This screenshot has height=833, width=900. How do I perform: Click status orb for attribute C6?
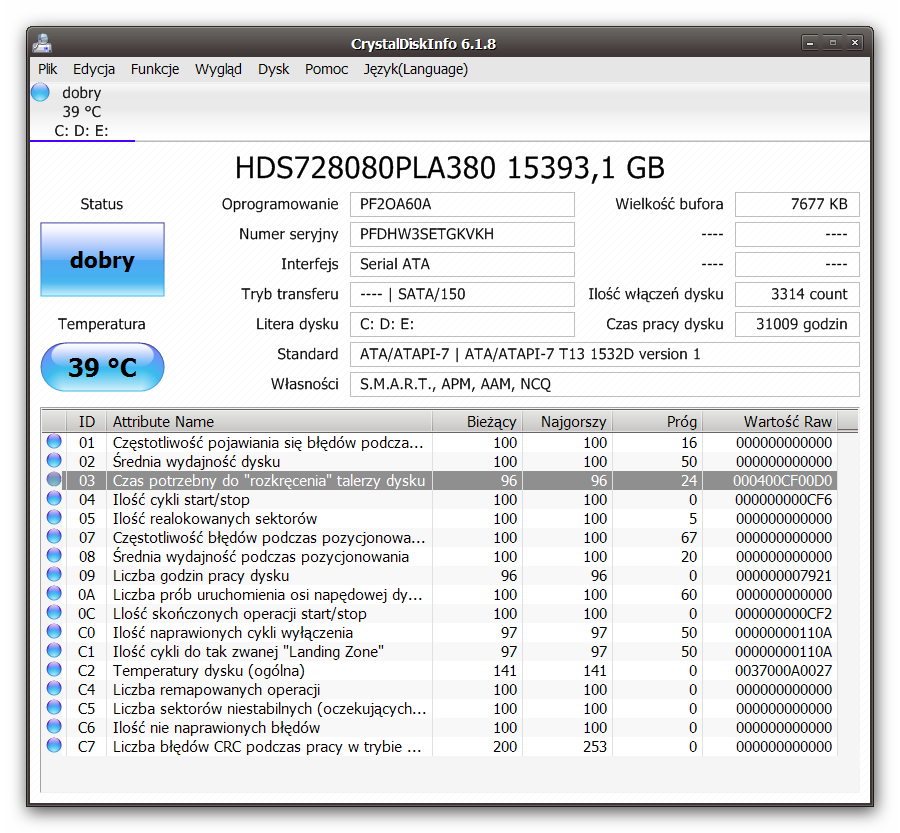tap(54, 726)
